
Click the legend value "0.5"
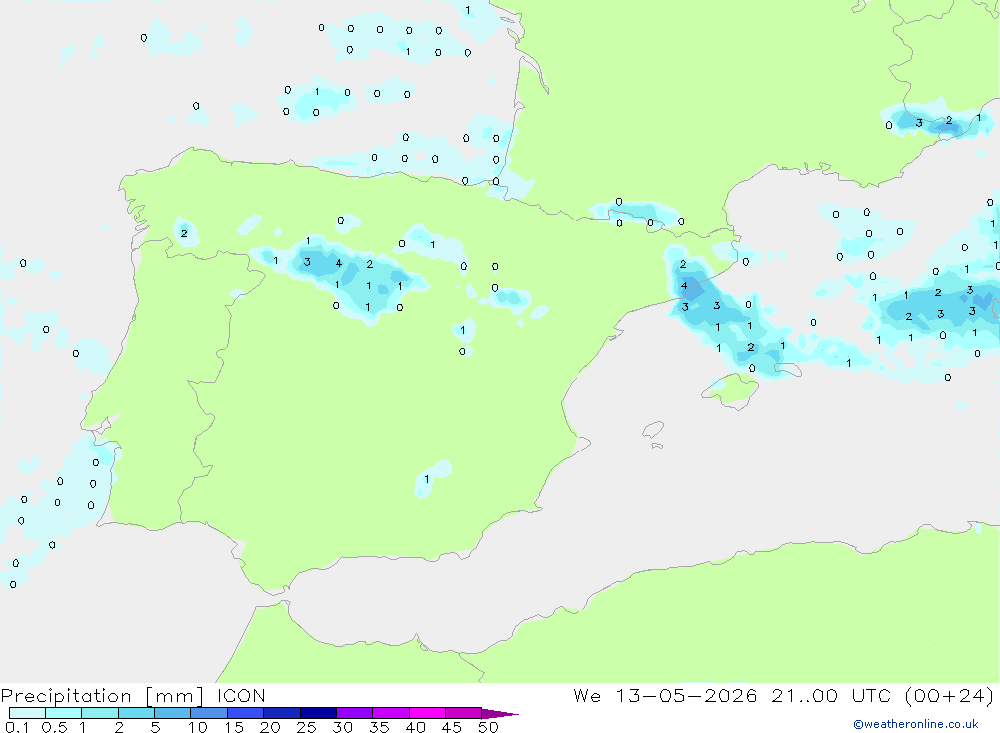[x=54, y=727]
